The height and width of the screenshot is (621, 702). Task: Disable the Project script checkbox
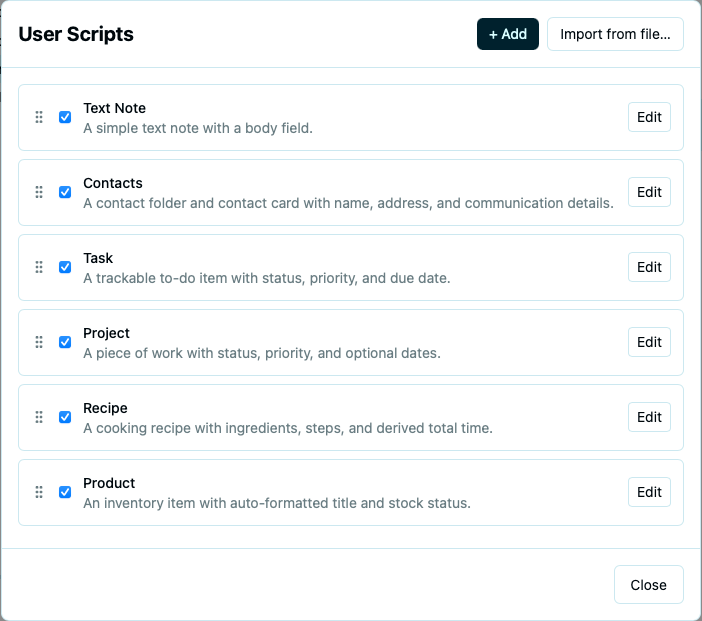[65, 342]
